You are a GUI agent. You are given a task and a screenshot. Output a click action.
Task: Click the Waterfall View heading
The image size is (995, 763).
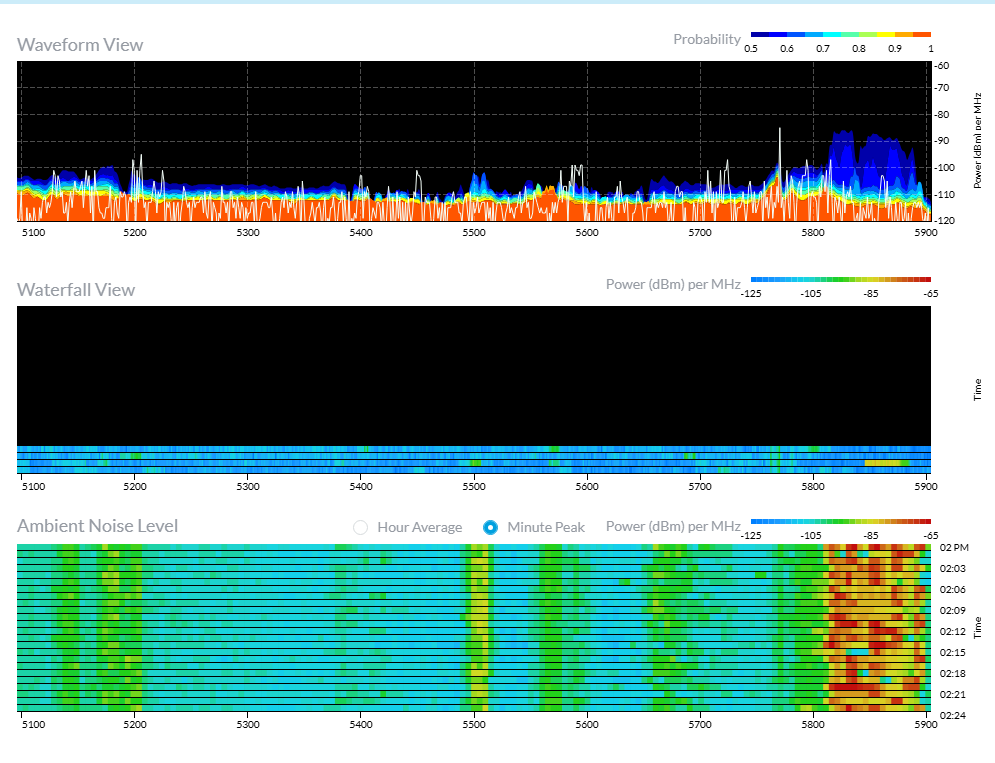click(x=76, y=290)
